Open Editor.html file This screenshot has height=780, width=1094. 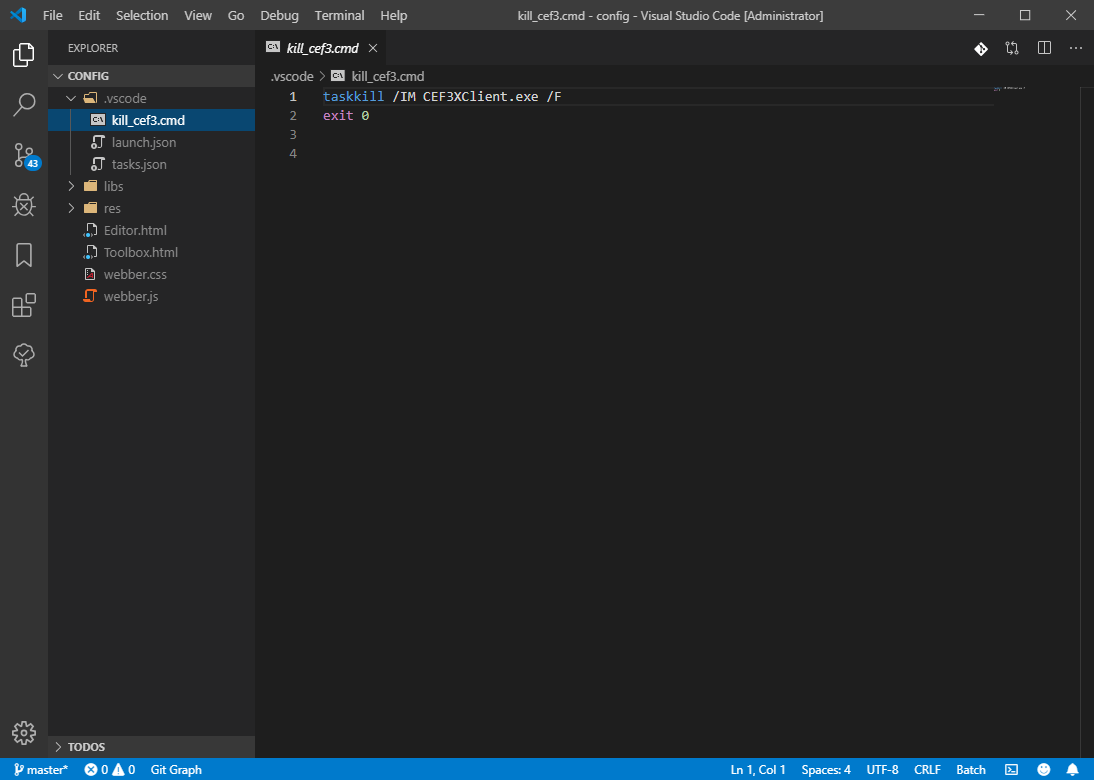pyautogui.click(x=151, y=230)
